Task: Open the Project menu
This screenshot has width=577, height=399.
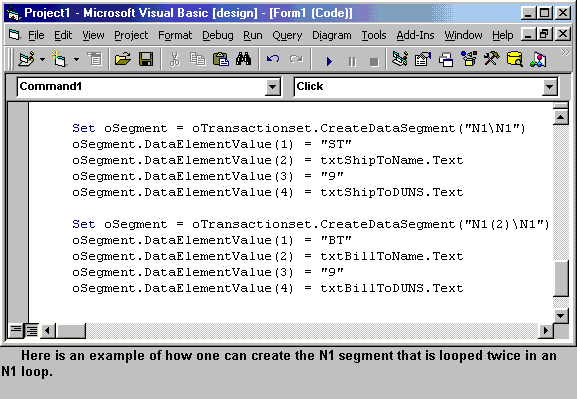Action: (x=131, y=35)
